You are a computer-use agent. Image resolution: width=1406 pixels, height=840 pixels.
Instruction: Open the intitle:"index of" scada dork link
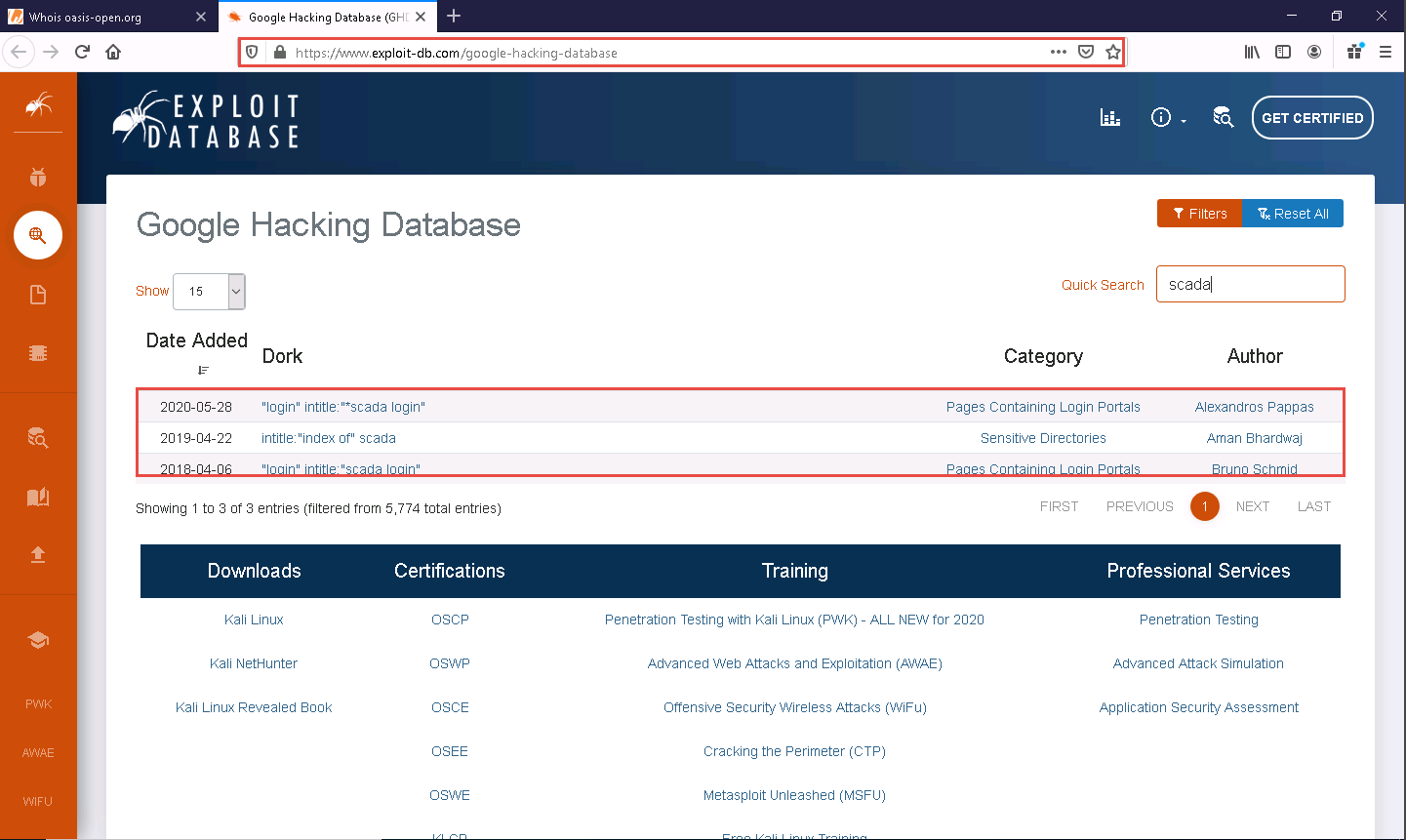click(328, 438)
